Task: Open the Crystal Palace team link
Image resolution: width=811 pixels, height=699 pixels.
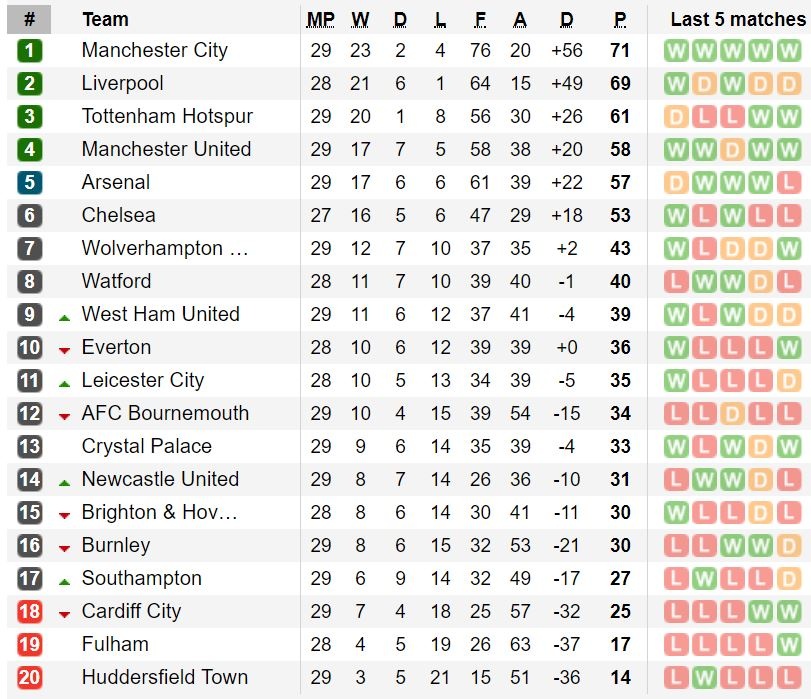Action: pyautogui.click(x=146, y=447)
